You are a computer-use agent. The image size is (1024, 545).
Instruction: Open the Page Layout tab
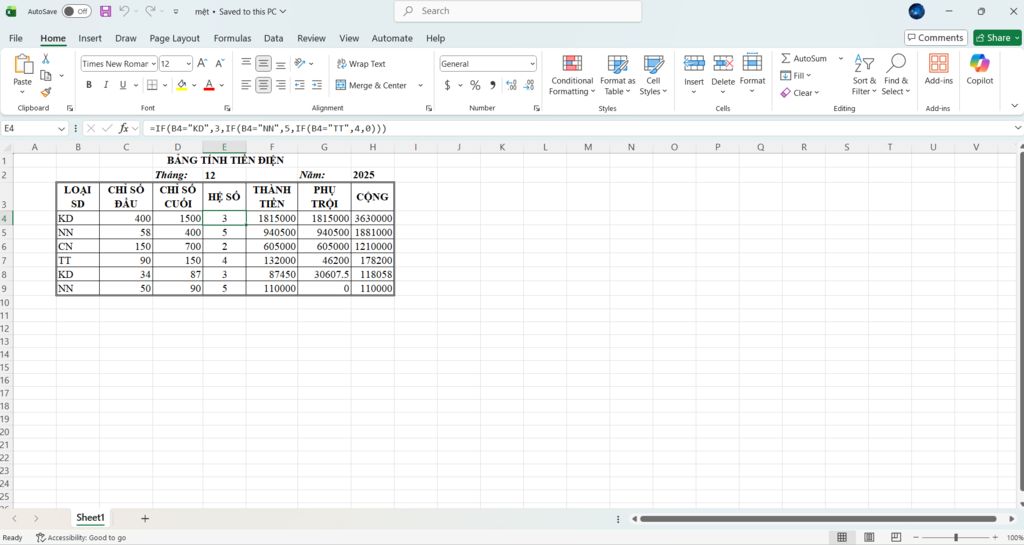click(174, 39)
